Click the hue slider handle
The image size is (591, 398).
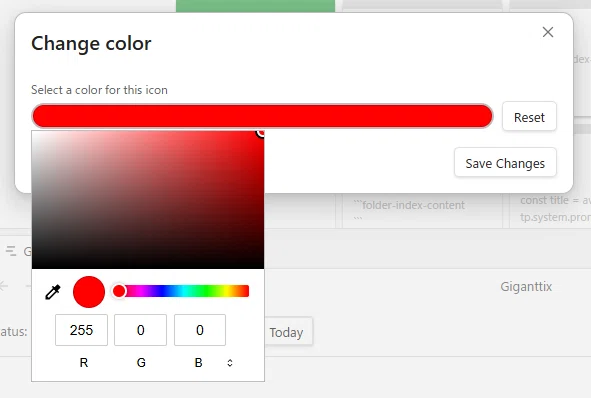119,291
